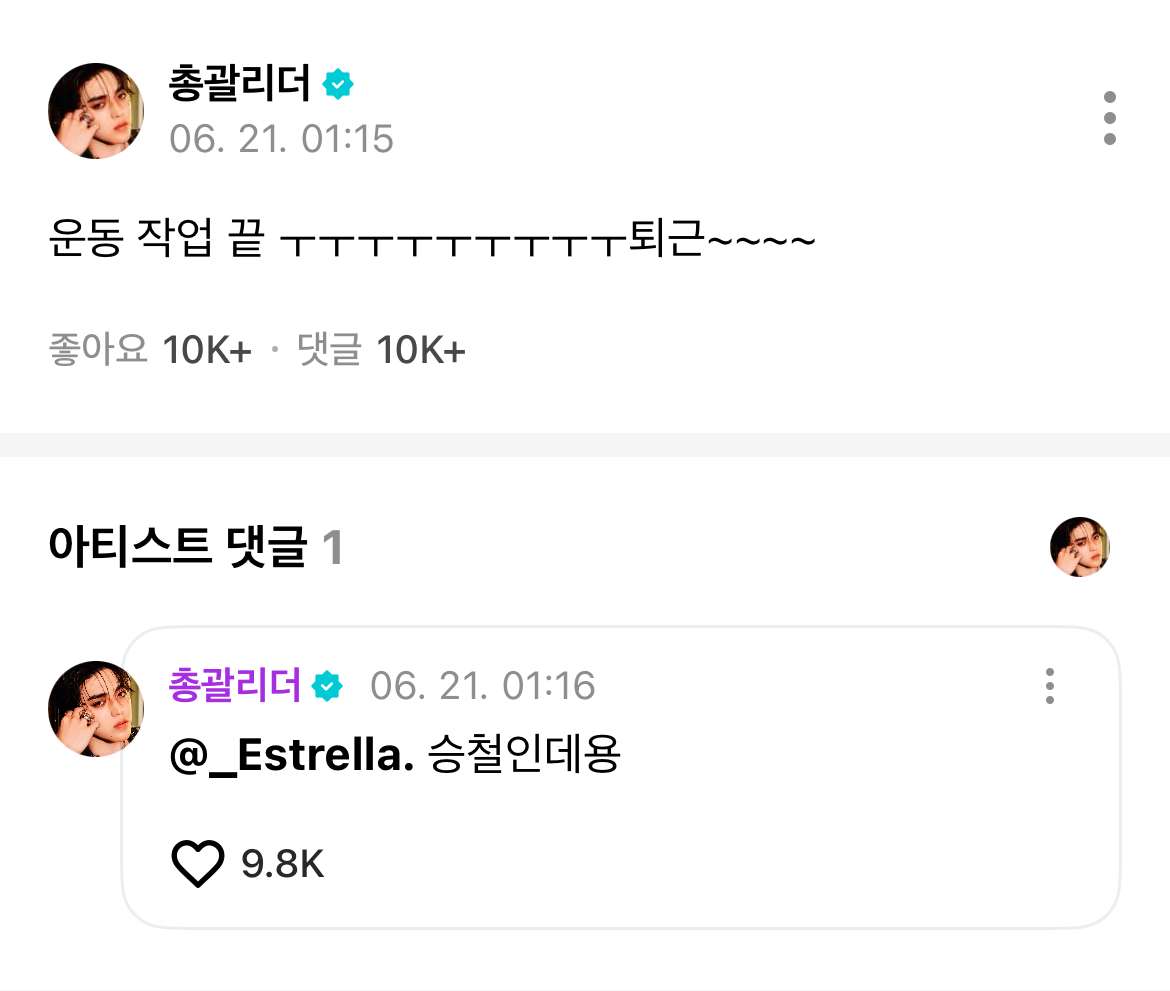Open the artist comment's three-dot menu
The width and height of the screenshot is (1170, 991).
pyautogui.click(x=1049, y=686)
